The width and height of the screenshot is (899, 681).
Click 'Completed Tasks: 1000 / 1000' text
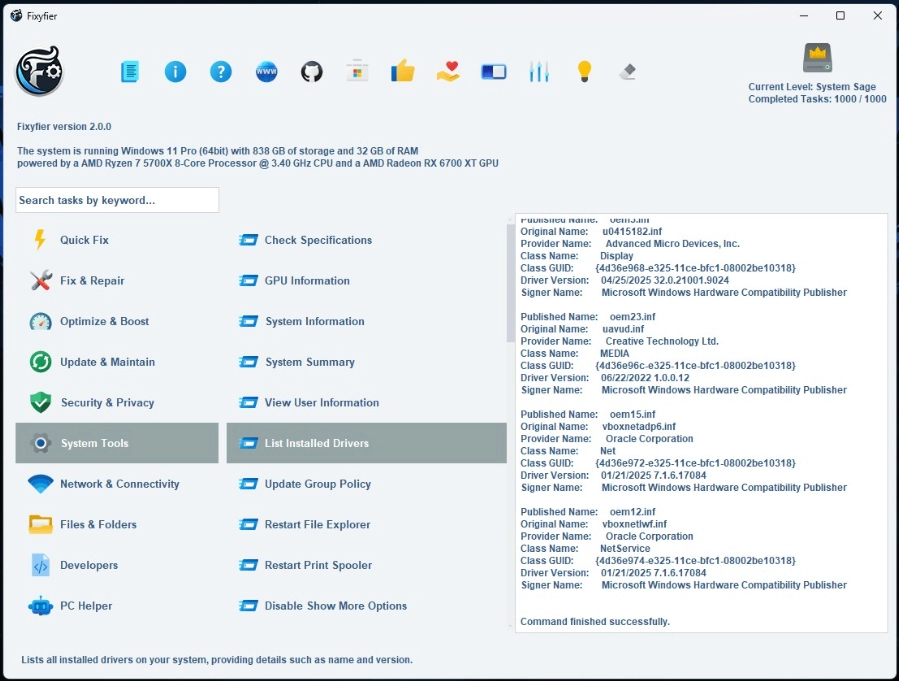(x=817, y=99)
